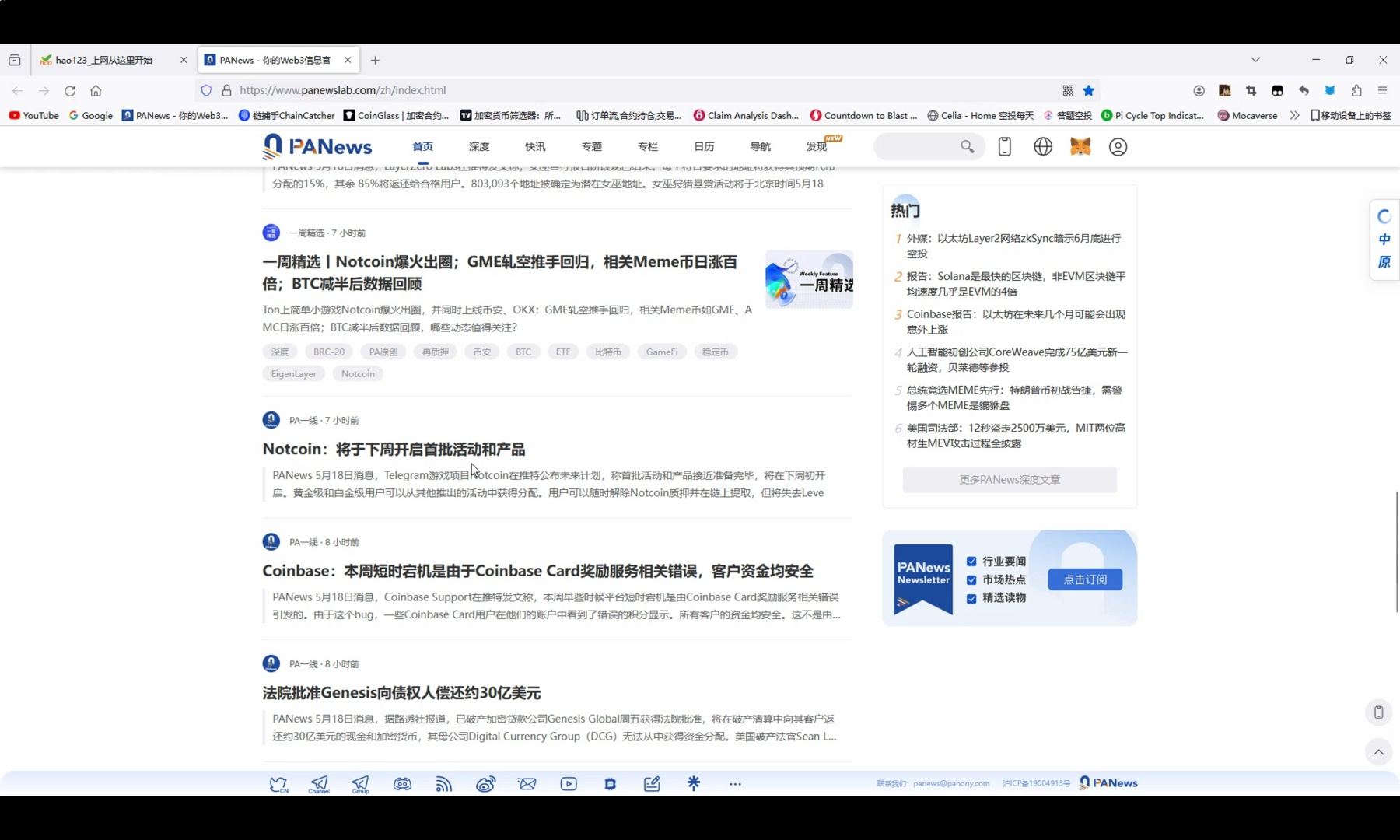Open the Telegram Group icon
The image size is (1400, 840).
click(x=360, y=784)
